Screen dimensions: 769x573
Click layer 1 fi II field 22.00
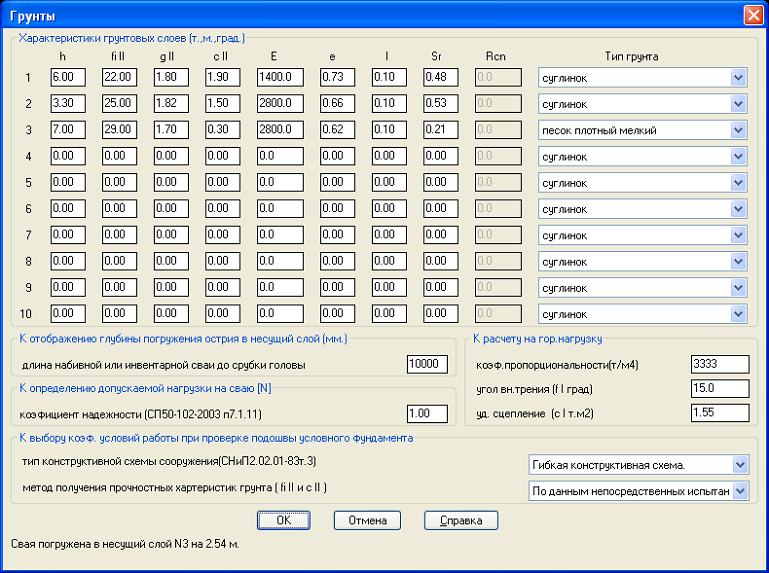pyautogui.click(x=120, y=77)
